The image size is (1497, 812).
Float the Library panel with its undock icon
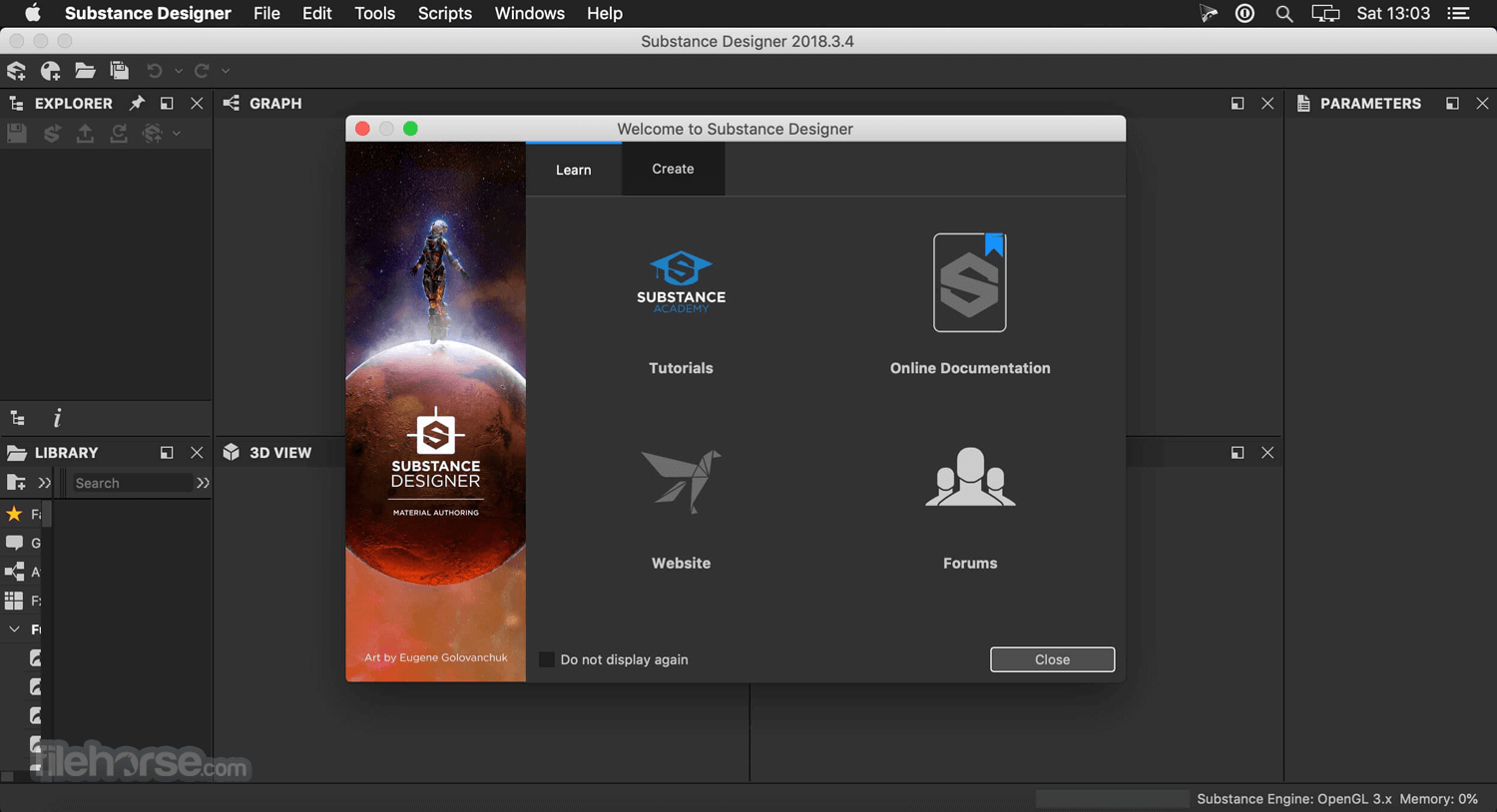[167, 452]
